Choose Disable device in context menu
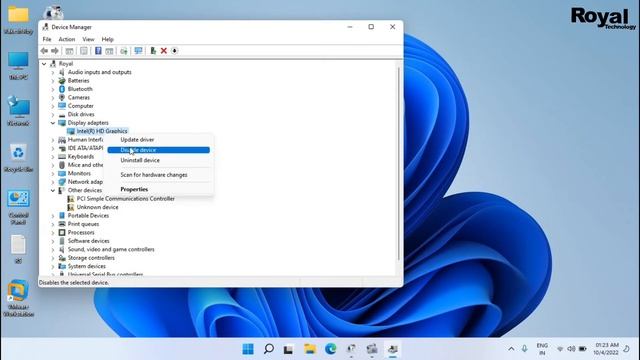This screenshot has width=640, height=360. (x=158, y=150)
